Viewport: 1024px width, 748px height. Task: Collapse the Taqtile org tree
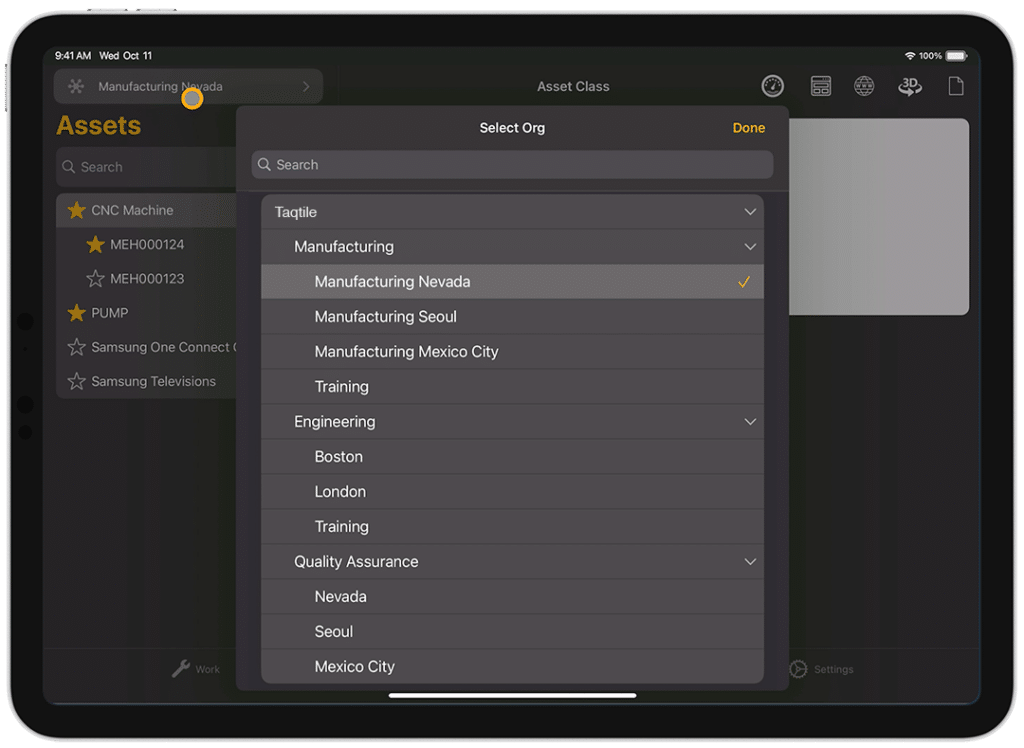pyautogui.click(x=750, y=212)
